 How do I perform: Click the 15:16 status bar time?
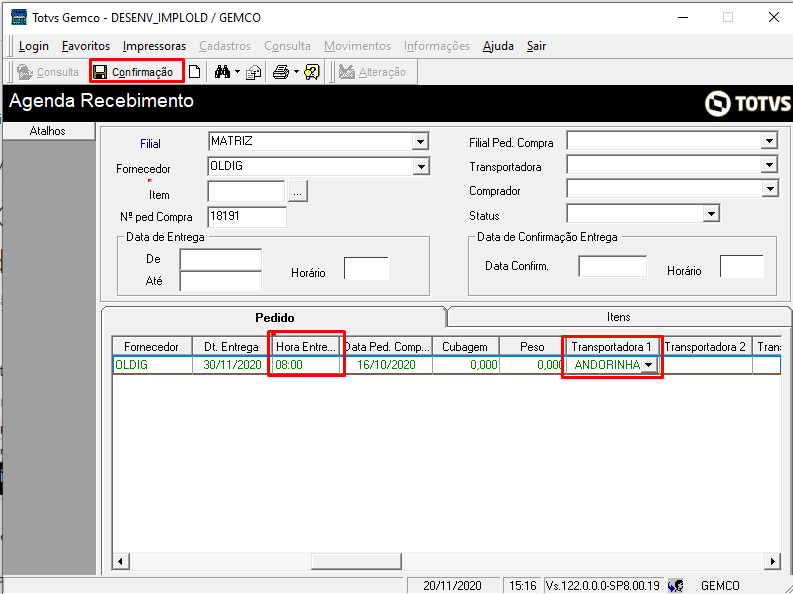pyautogui.click(x=522, y=586)
